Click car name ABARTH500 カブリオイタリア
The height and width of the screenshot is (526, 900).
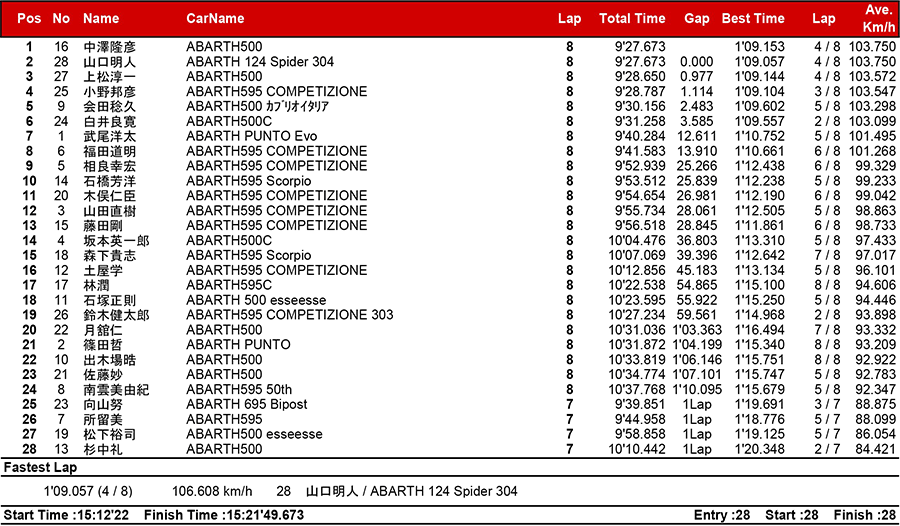(258, 107)
